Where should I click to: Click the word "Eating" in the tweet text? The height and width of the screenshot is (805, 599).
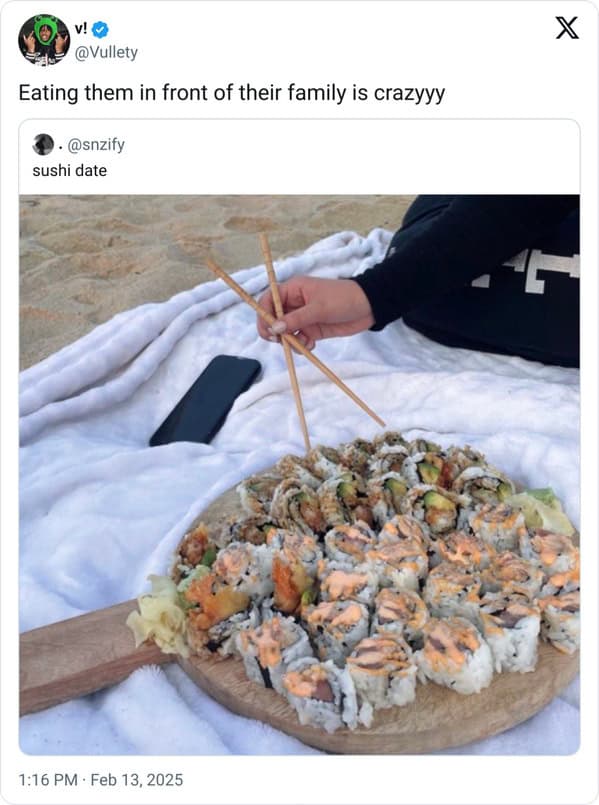point(48,94)
